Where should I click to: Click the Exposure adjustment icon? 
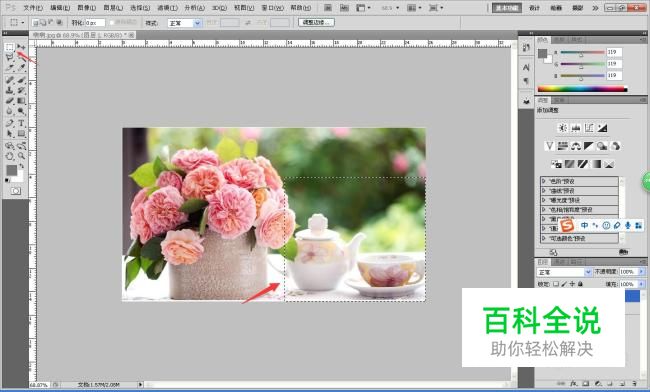[x=602, y=128]
